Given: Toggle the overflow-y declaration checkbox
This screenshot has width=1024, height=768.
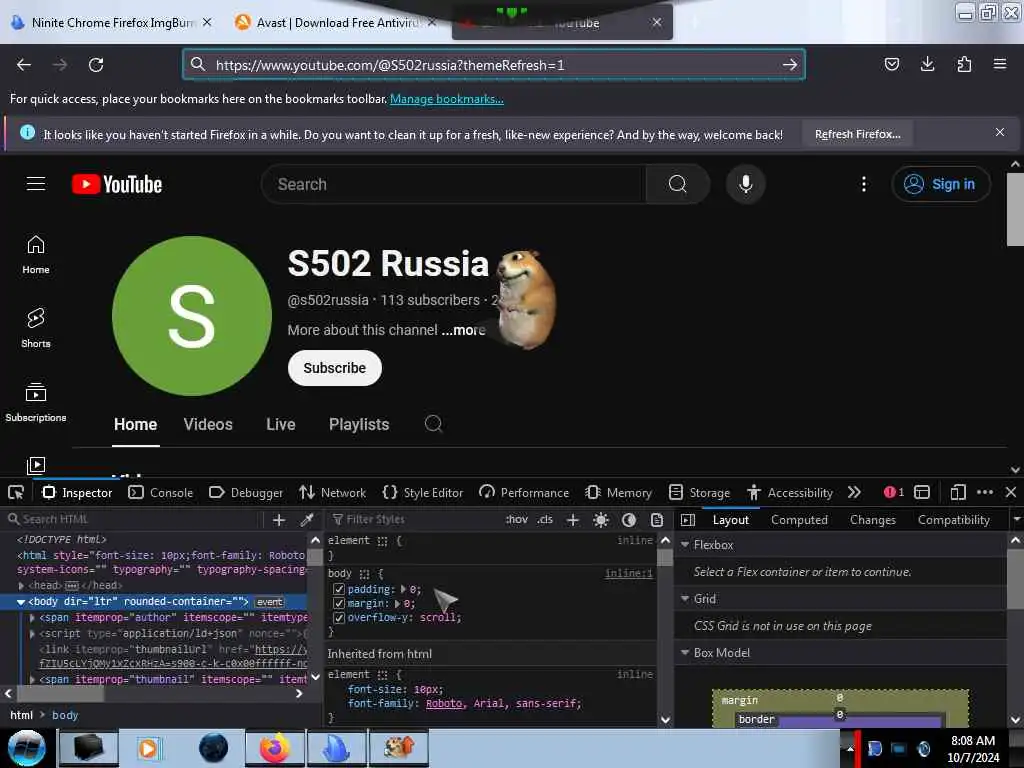Looking at the screenshot, I should (x=339, y=617).
